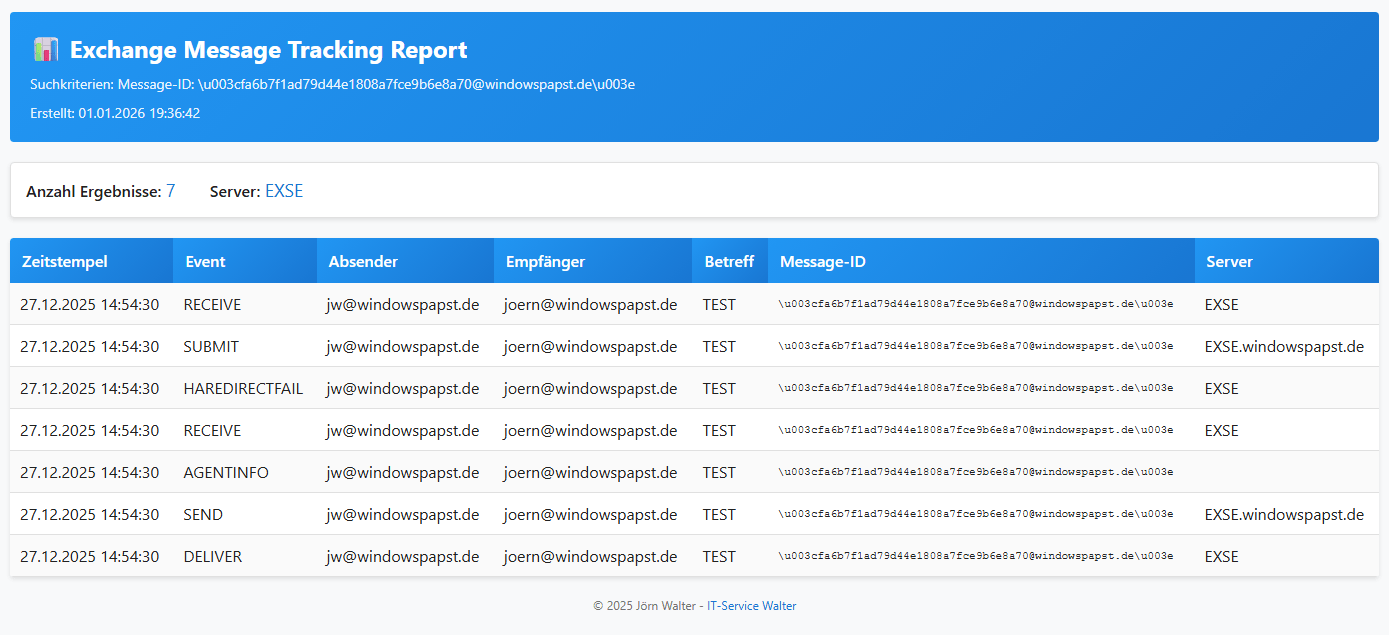Screen dimensions: 1389x635
Task: Select the SEND event cell
Action: click(x=203, y=515)
